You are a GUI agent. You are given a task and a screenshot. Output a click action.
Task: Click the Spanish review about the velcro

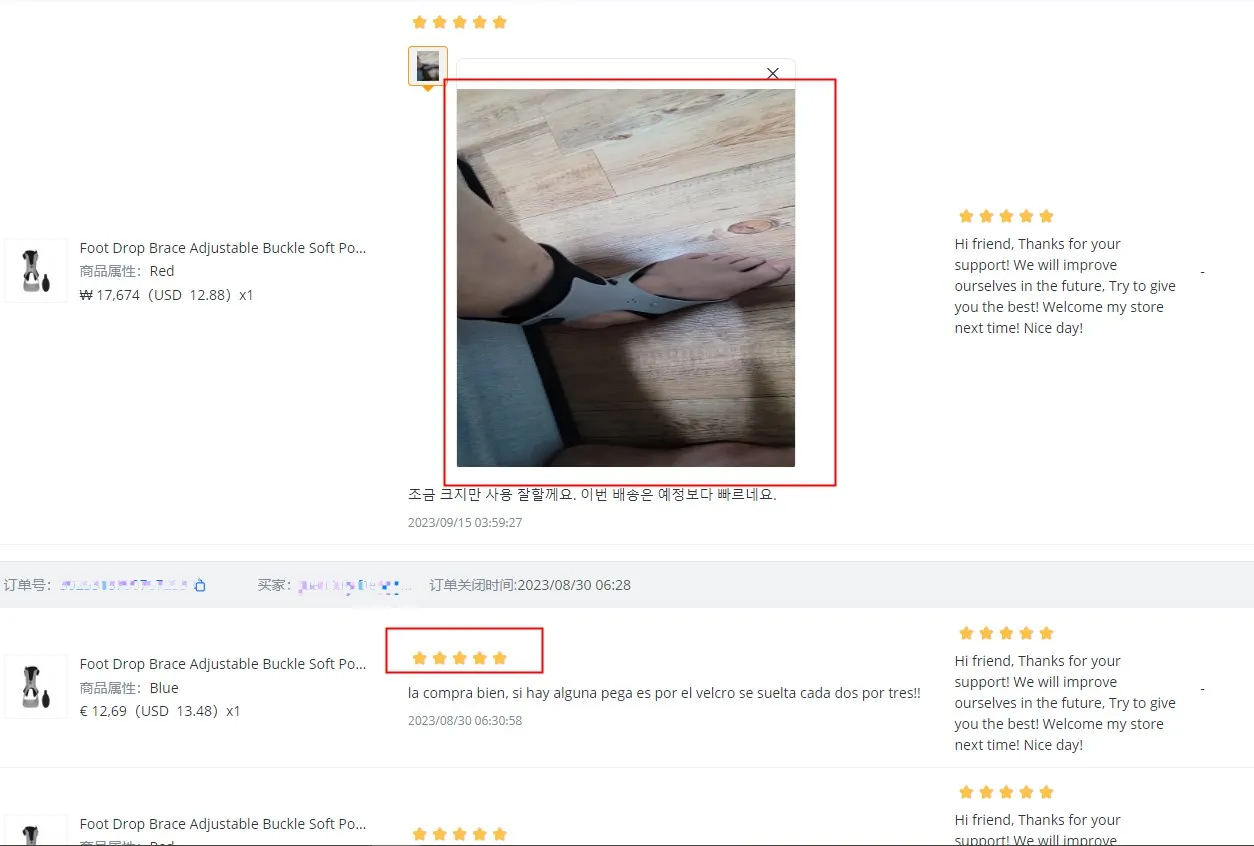[664, 693]
